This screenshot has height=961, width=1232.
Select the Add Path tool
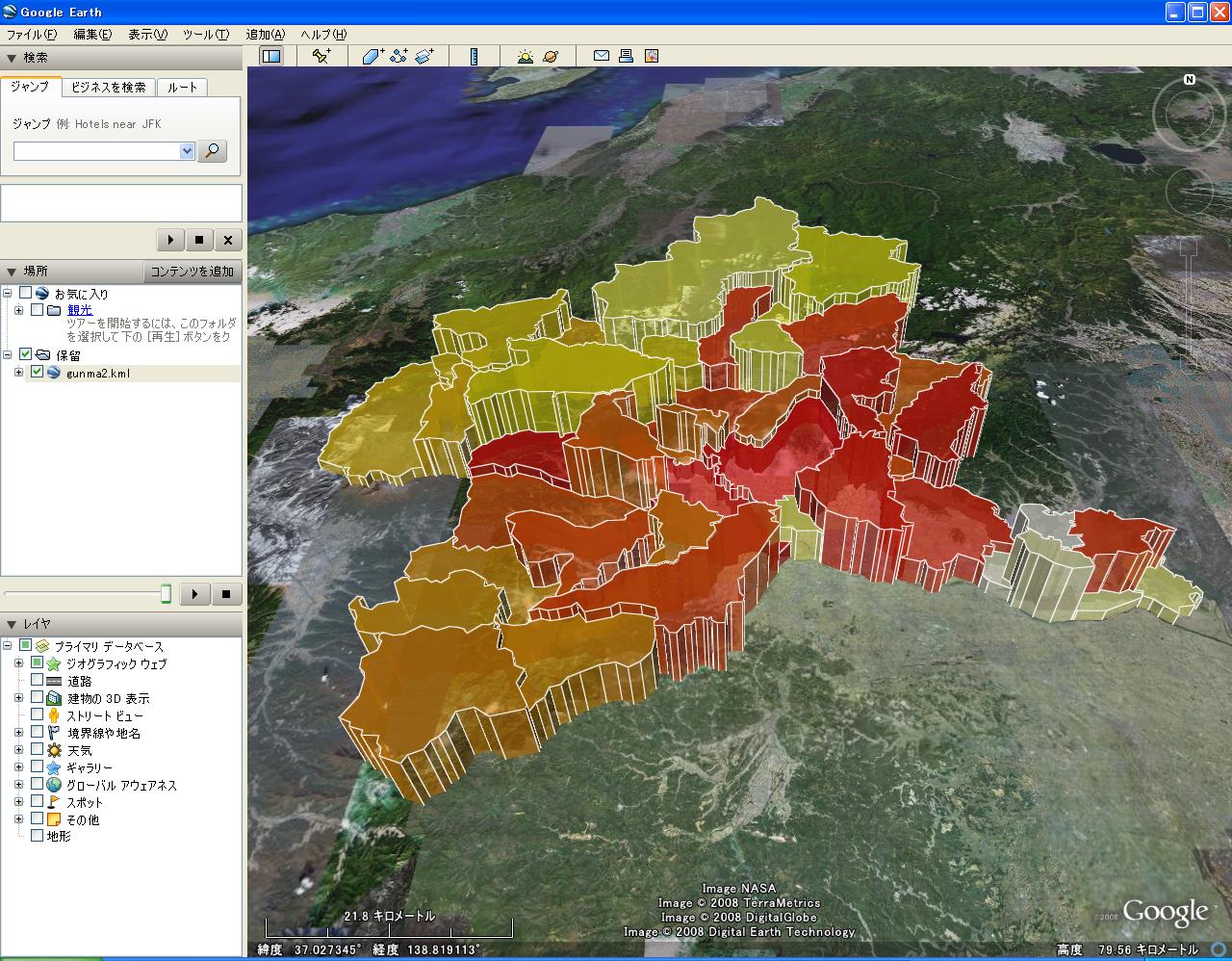click(398, 56)
